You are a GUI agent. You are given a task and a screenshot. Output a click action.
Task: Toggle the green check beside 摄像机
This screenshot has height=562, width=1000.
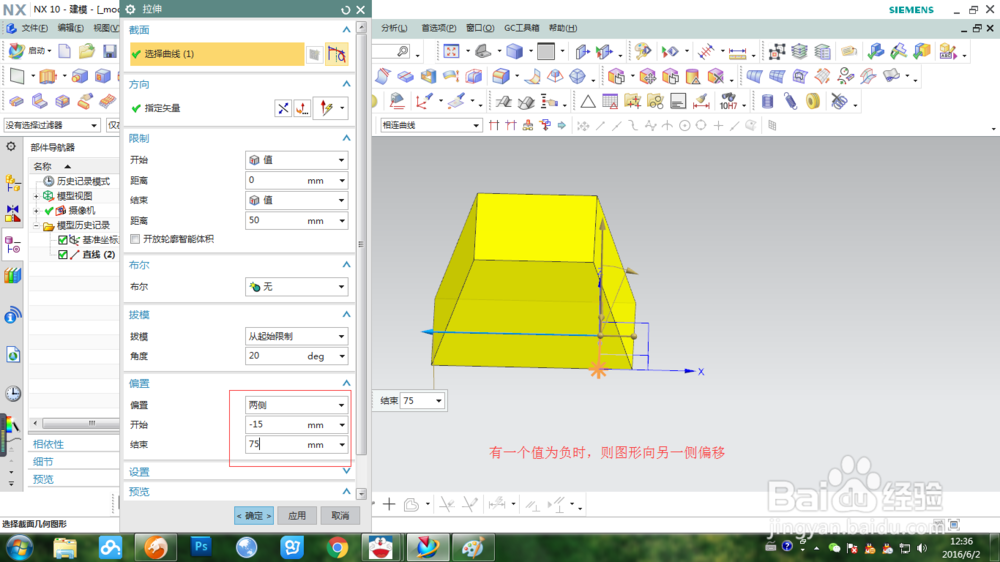[49, 211]
